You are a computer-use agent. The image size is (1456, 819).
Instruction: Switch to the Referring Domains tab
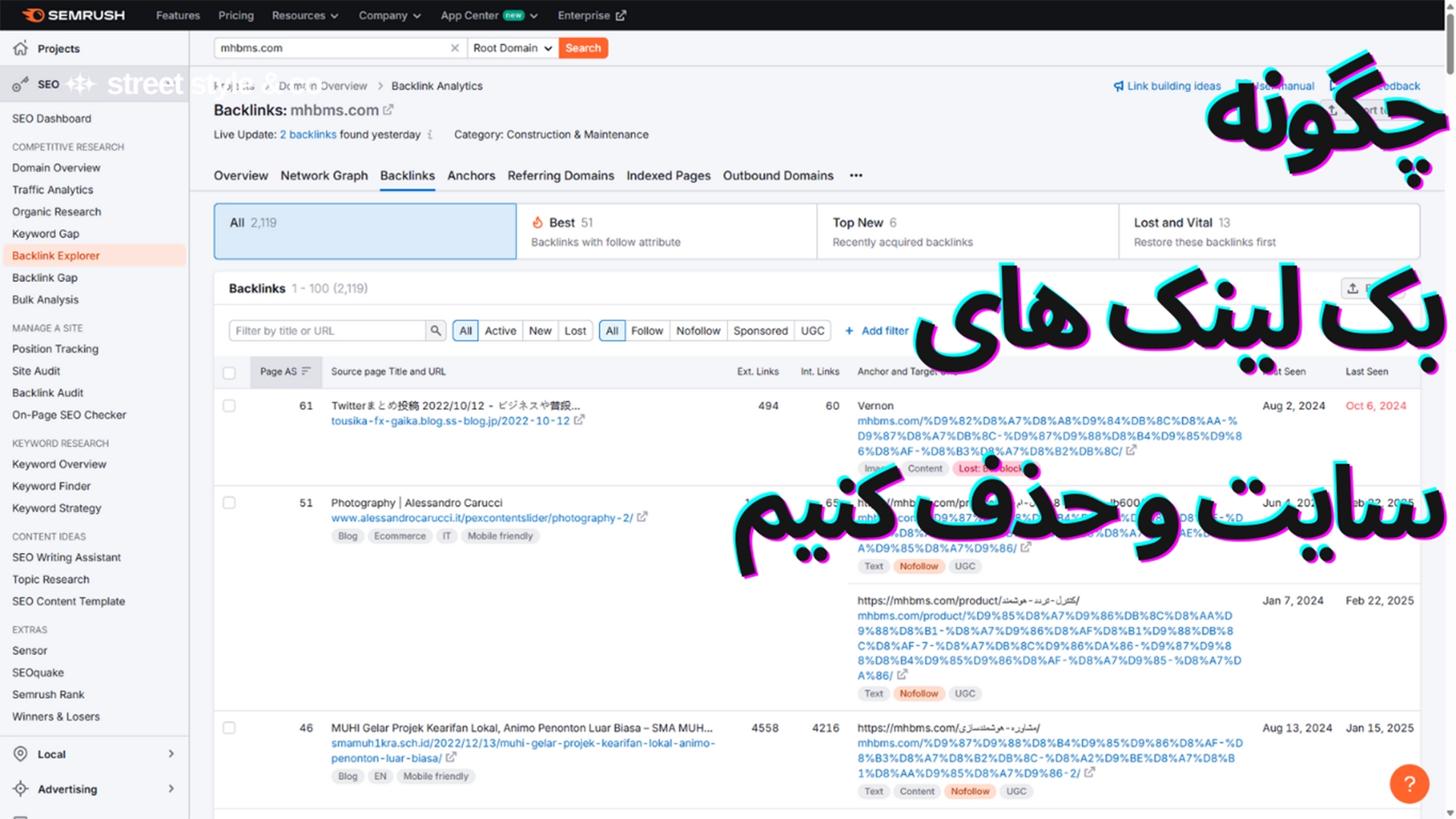(x=560, y=175)
